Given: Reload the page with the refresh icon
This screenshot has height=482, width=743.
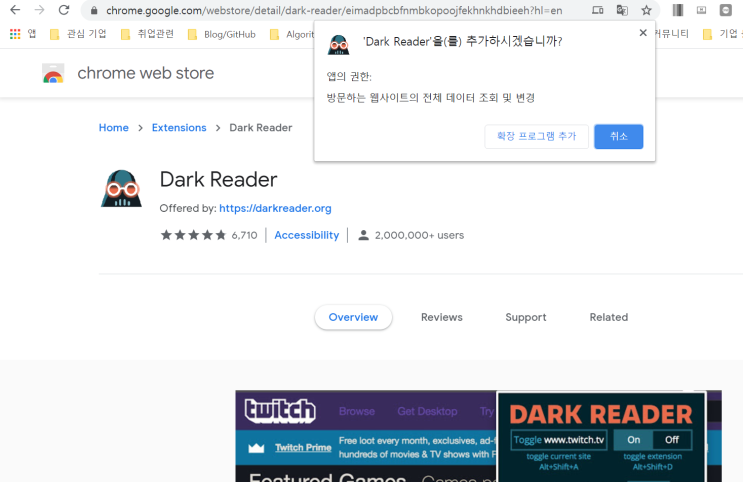Looking at the screenshot, I should click(x=64, y=10).
